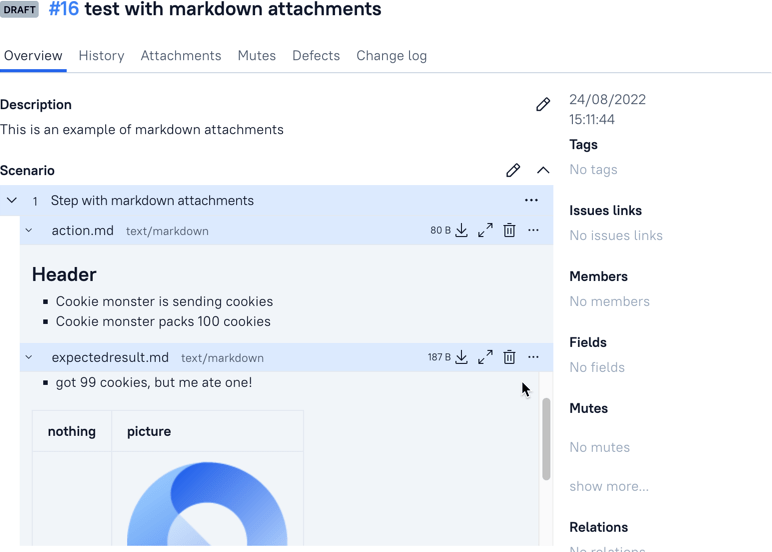Viewport: 772px width, 552px height.
Task: Edit the Description with pencil icon
Action: point(543,104)
